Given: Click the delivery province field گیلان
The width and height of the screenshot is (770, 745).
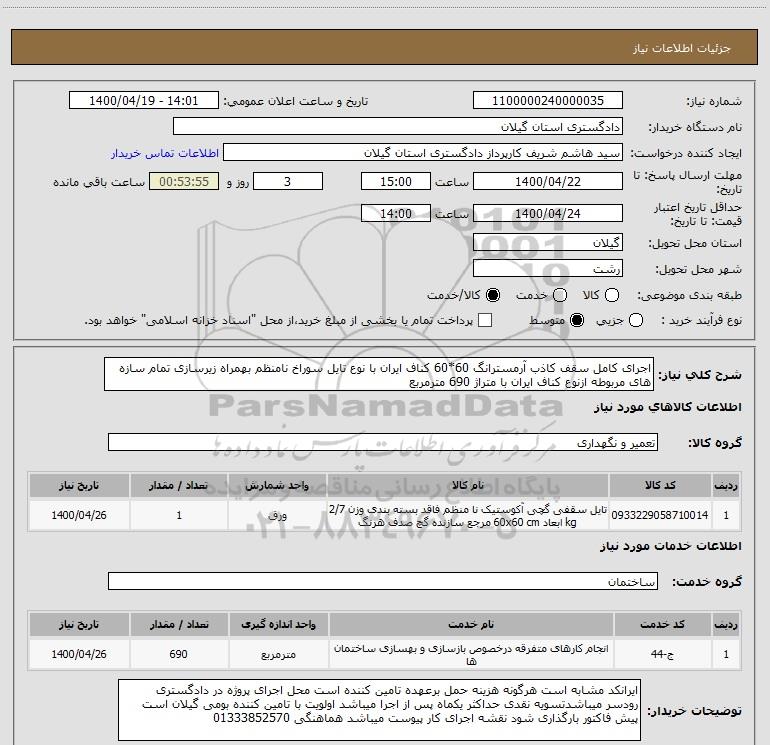Looking at the screenshot, I should tap(548, 243).
